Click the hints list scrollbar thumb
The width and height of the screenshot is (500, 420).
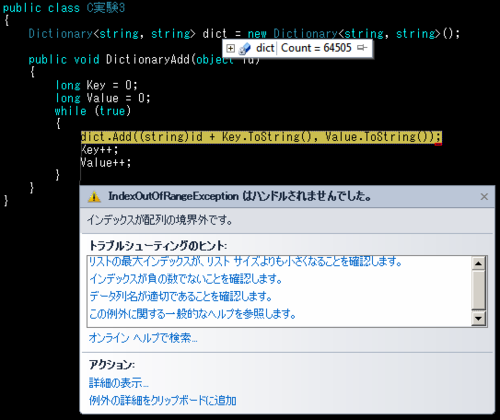pos(478,290)
